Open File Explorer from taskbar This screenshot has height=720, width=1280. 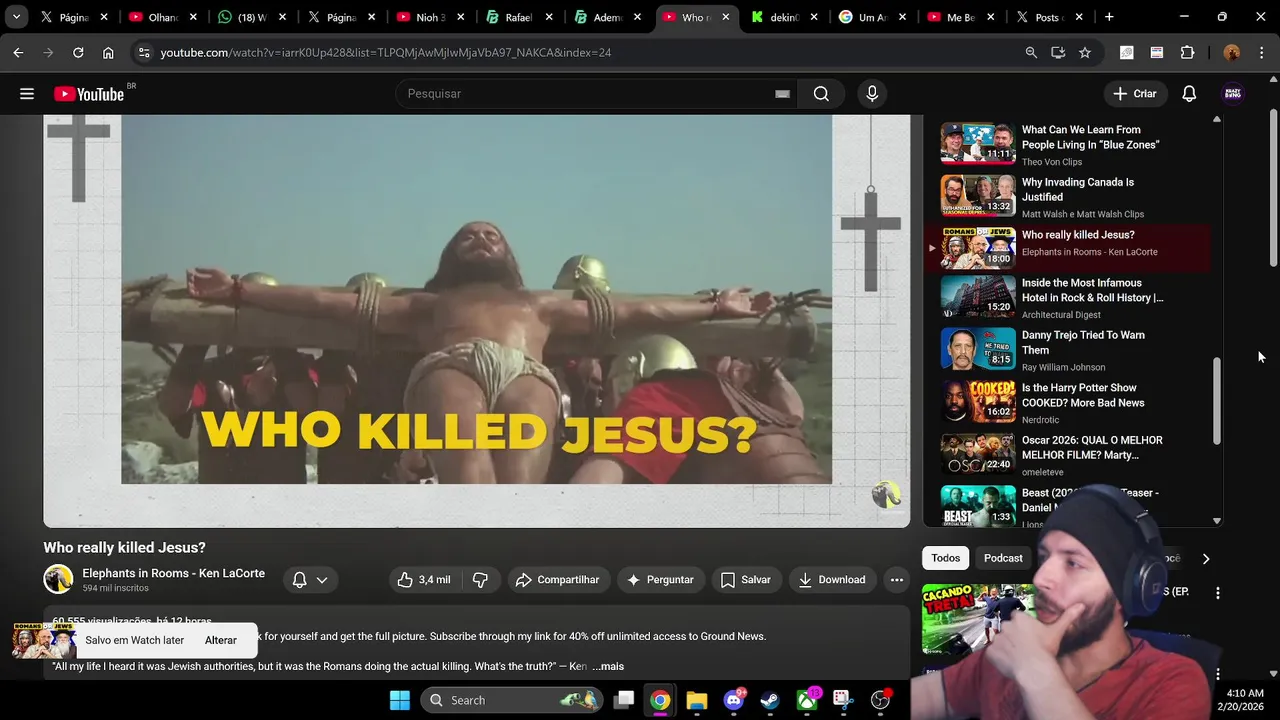[x=697, y=700]
